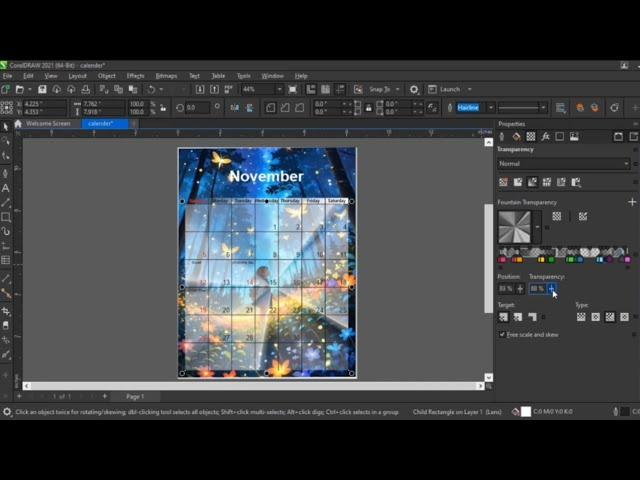Open the Bitmaps menu
Image resolution: width=640 pixels, height=480 pixels.
point(166,76)
